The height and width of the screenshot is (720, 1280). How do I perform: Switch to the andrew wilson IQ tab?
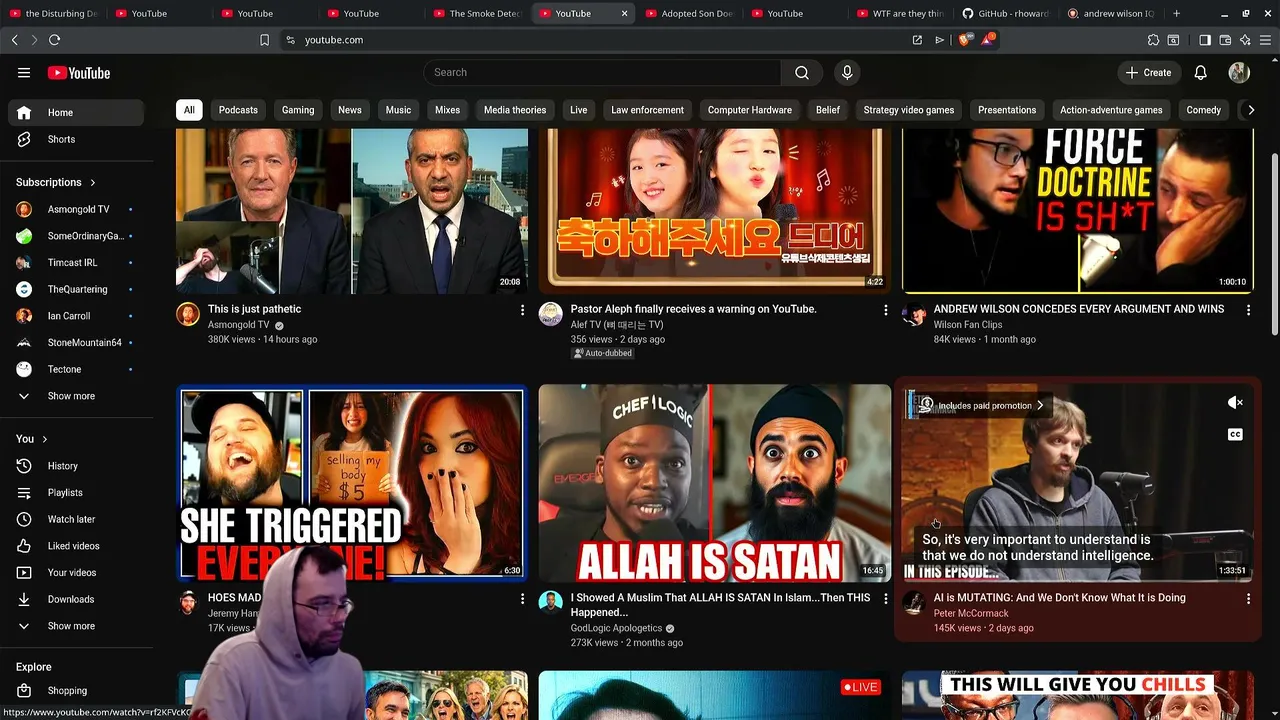[x=1110, y=13]
